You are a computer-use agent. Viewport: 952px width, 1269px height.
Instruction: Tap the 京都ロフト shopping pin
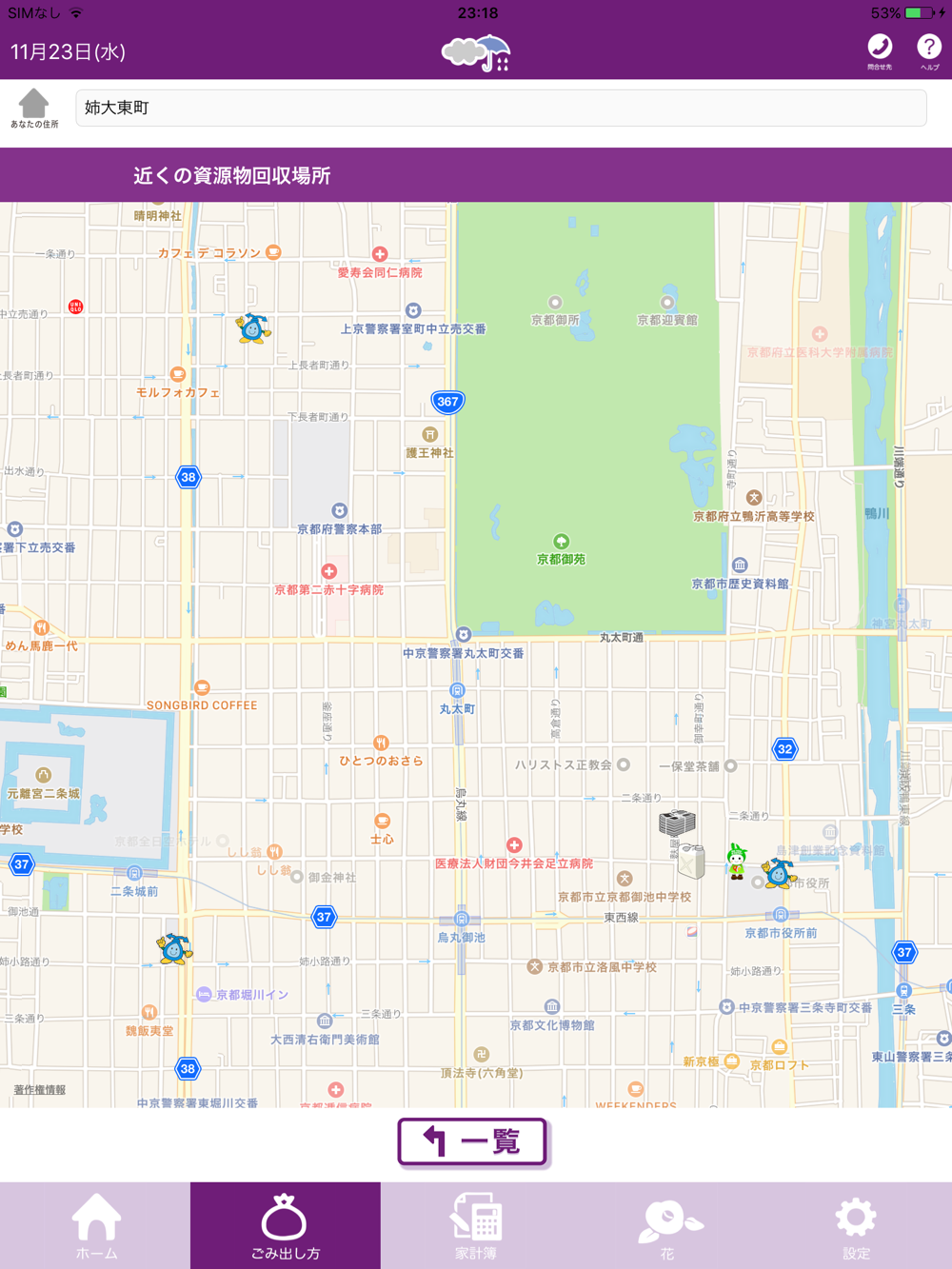780,1046
